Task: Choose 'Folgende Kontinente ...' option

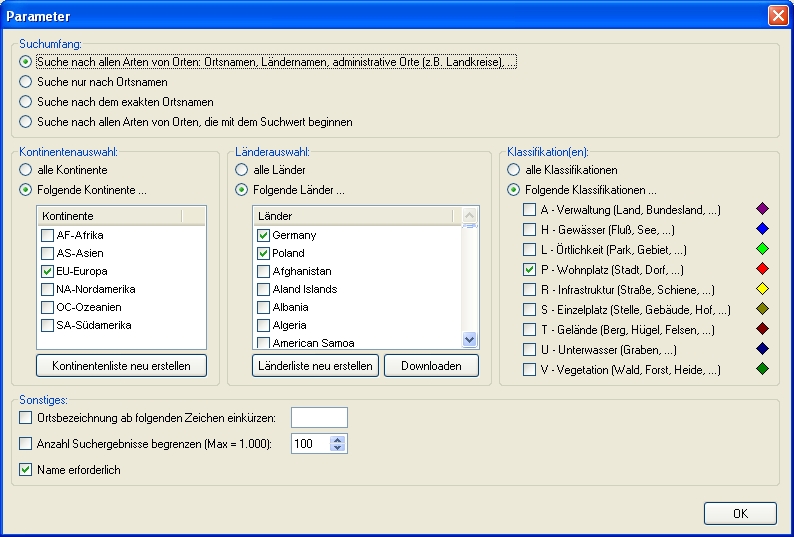Action: pyautogui.click(x=25, y=190)
